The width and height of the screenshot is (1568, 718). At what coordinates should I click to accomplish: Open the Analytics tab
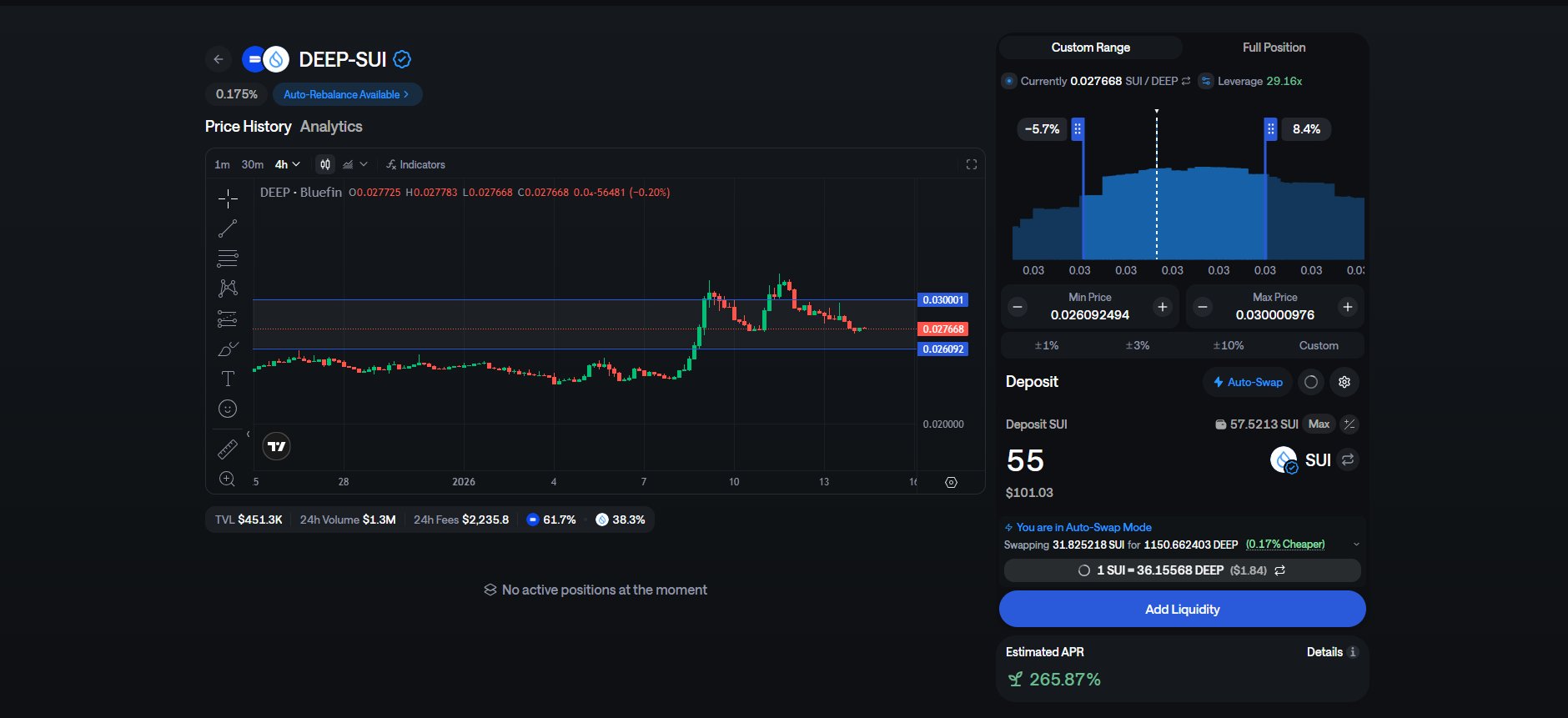click(x=331, y=127)
